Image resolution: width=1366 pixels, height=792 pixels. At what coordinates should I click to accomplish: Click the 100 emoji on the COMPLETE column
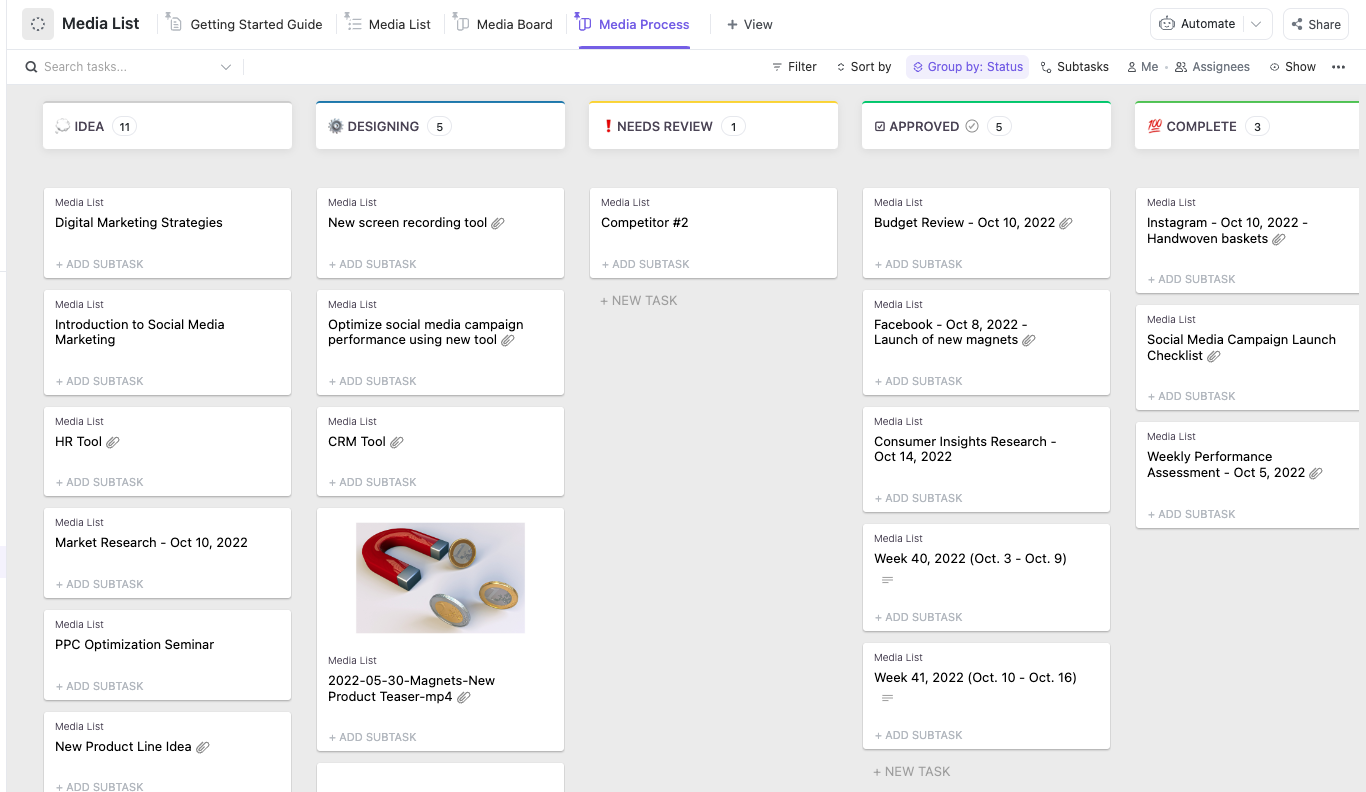click(x=1155, y=126)
